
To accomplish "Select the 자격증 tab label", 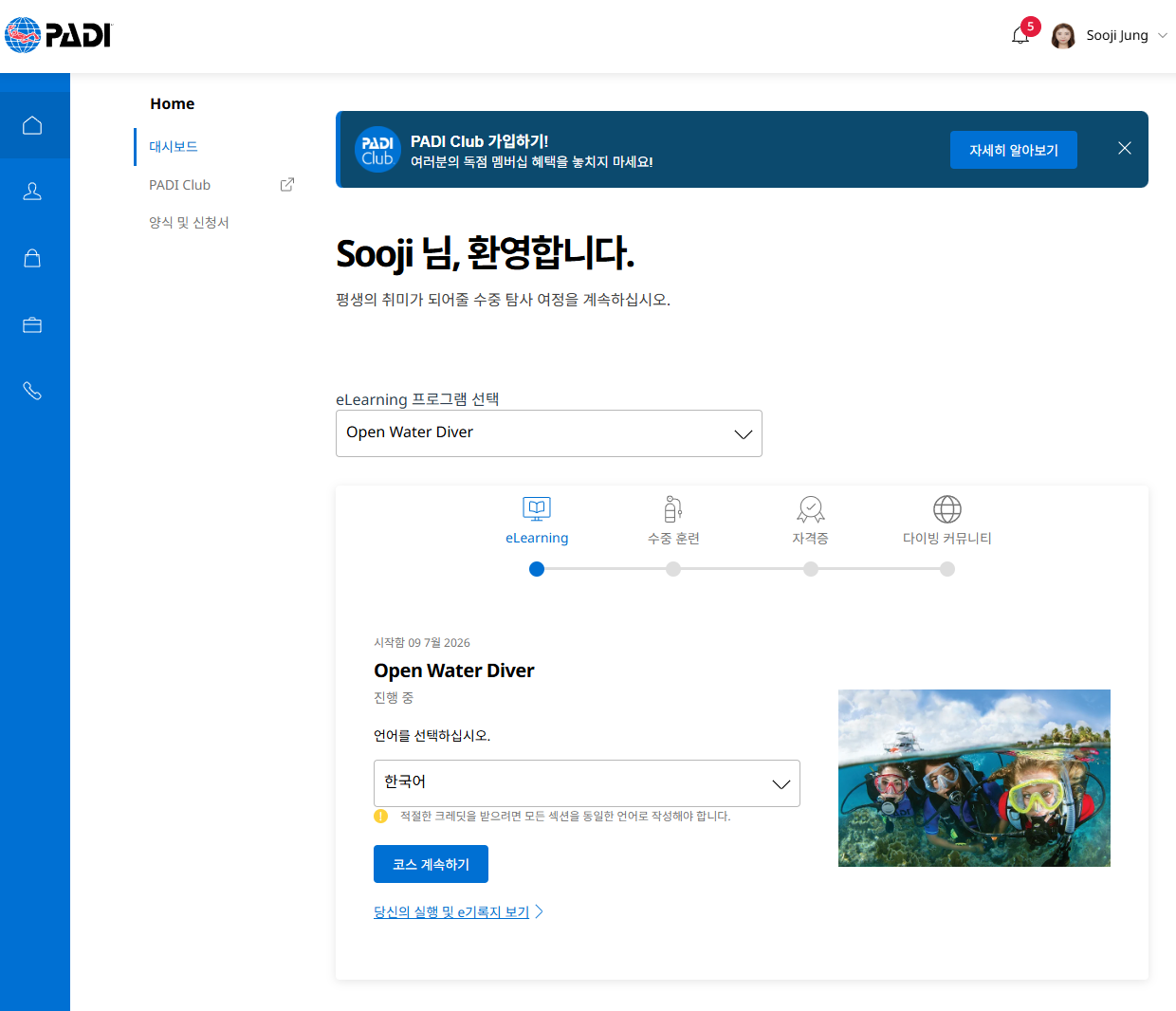I will click(811, 539).
